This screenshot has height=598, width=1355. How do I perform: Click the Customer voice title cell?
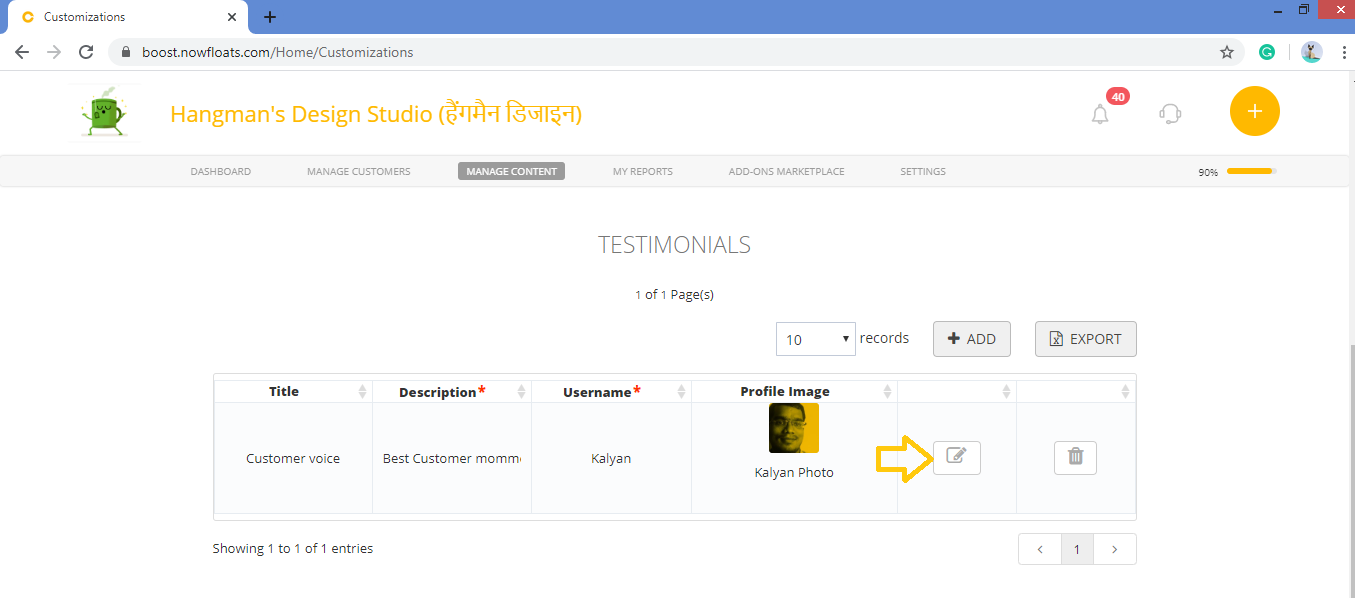click(x=293, y=458)
